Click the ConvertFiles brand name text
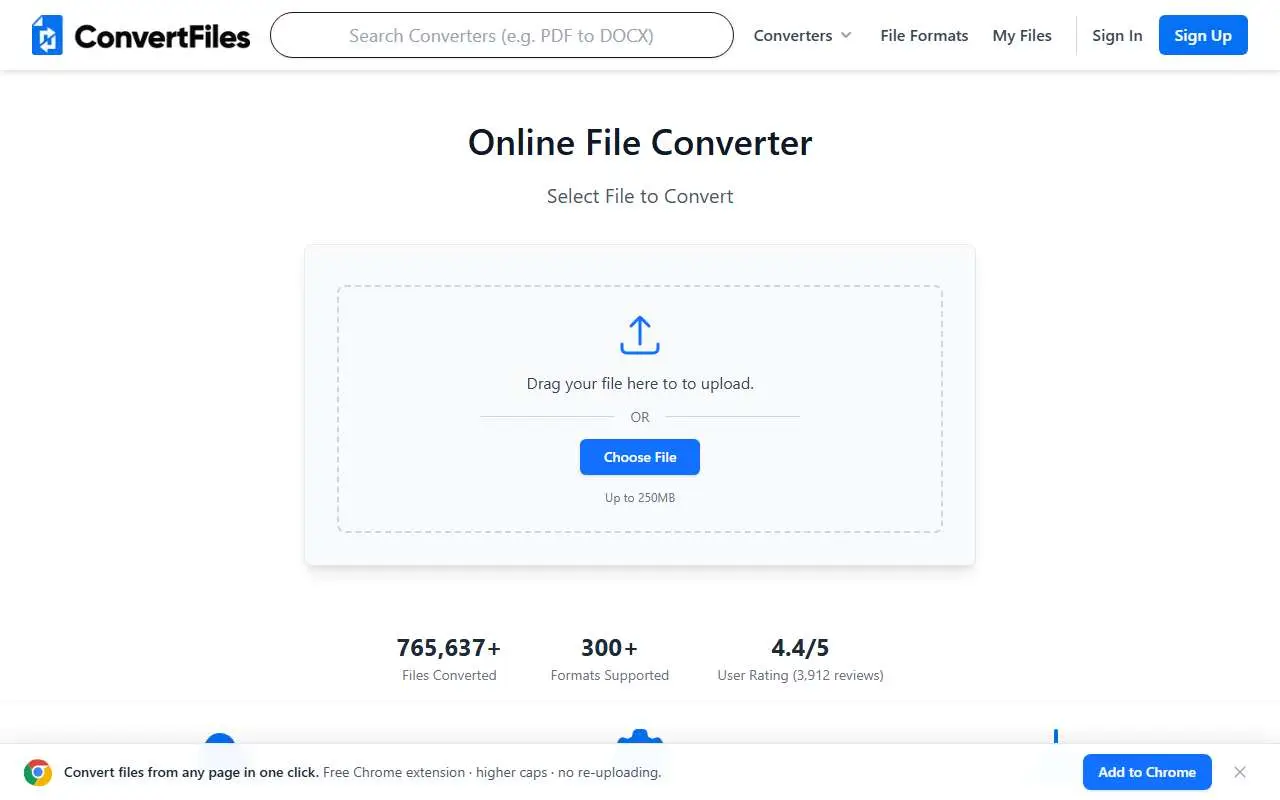The height and width of the screenshot is (800, 1280). (162, 36)
